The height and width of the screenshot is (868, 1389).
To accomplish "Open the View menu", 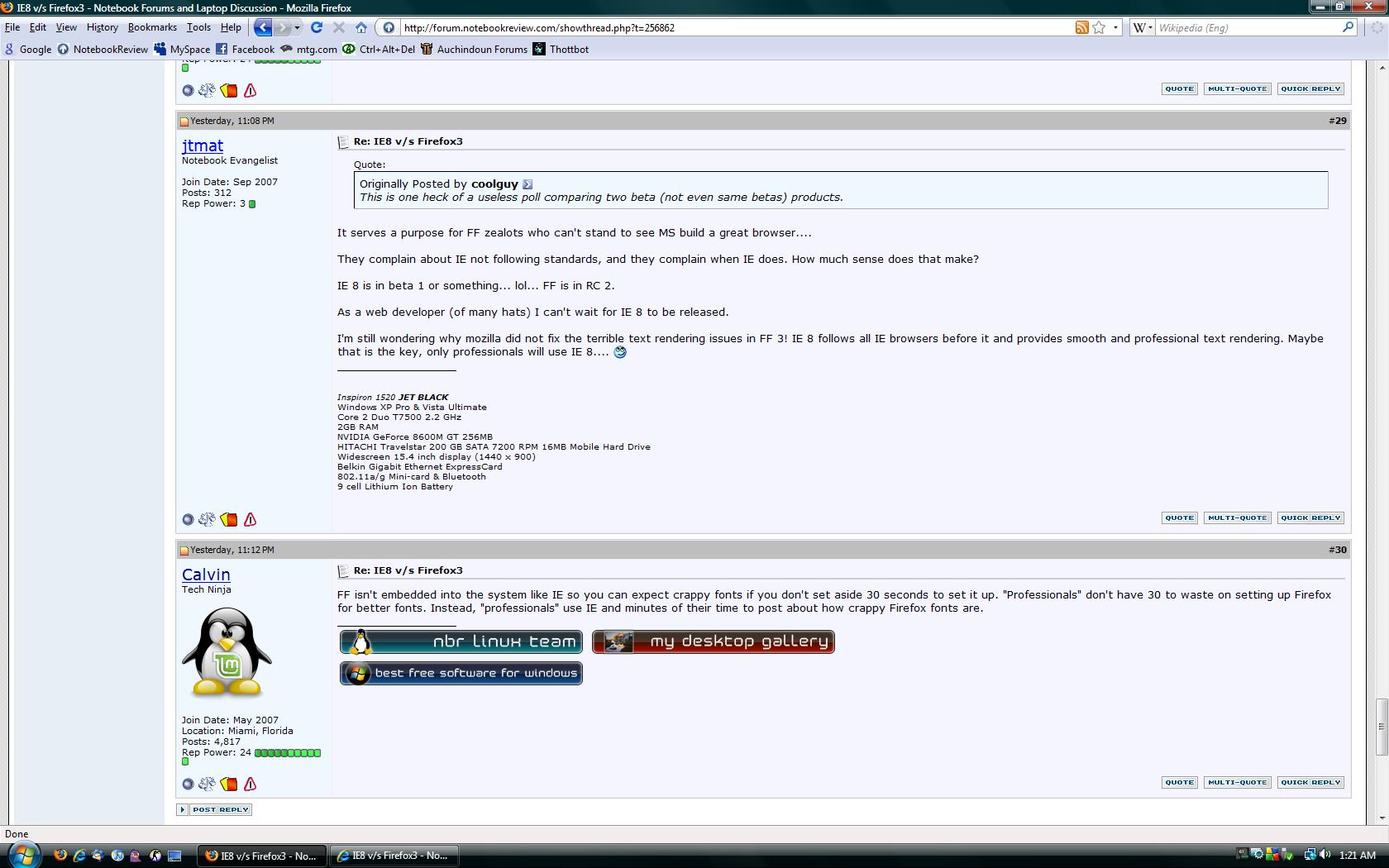I will tap(66, 27).
